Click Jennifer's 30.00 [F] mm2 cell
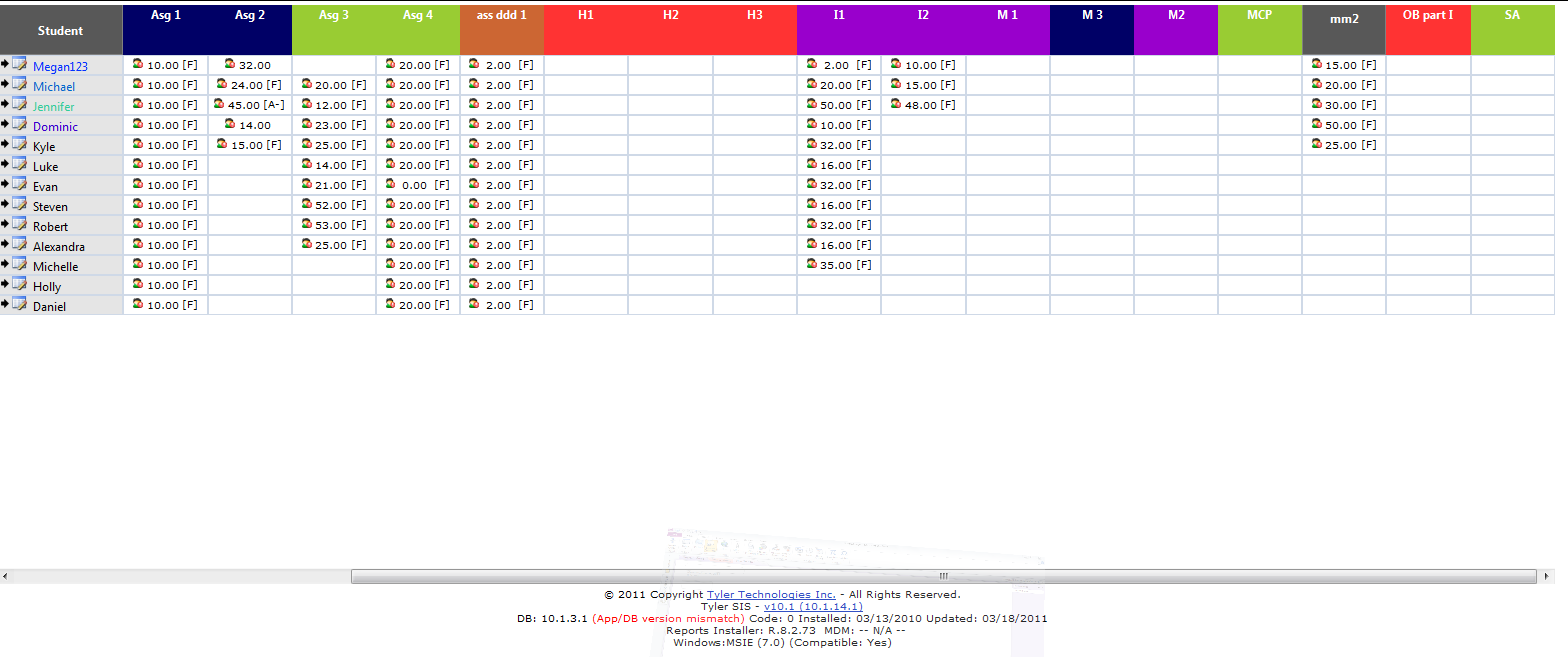Image resolution: width=1568 pixels, height=657 pixels. (1344, 105)
